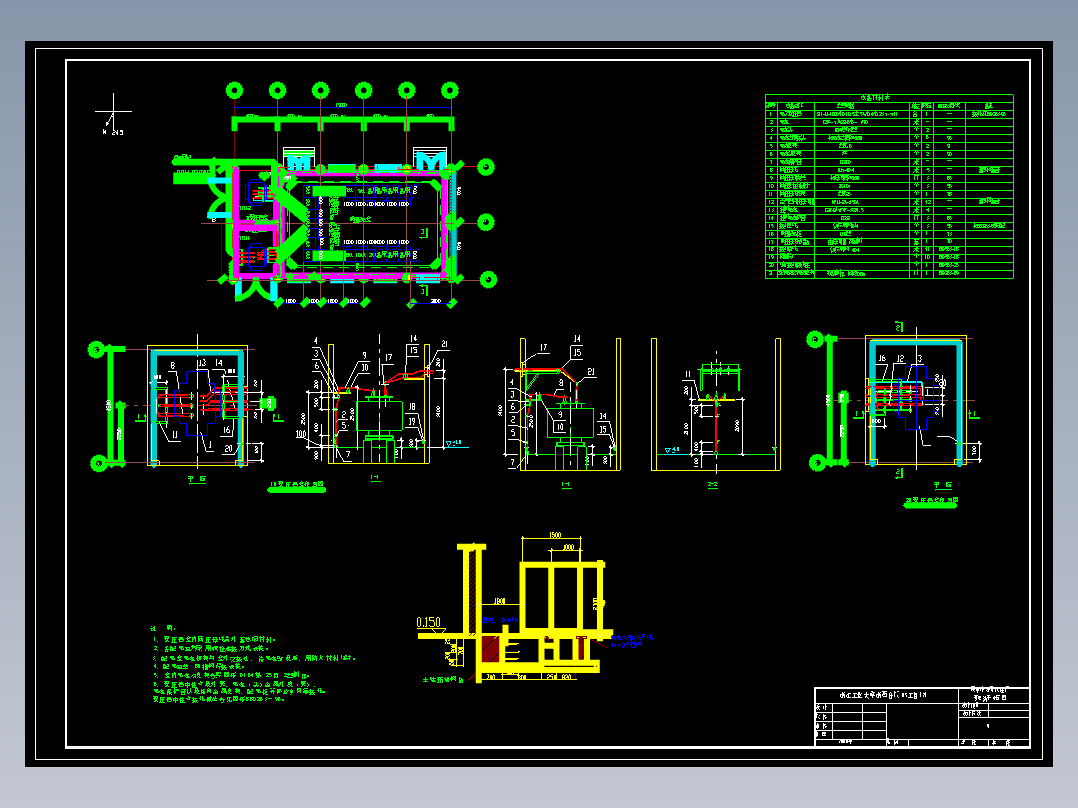Screen dimensions: 1078x808
Task: Select the equipment materials table header
Action: click(889, 98)
